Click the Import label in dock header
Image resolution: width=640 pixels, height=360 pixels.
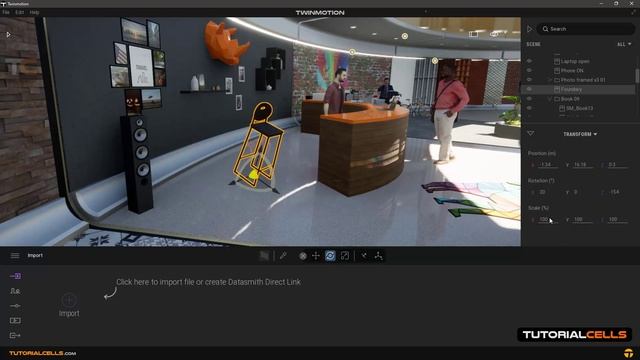(x=35, y=256)
